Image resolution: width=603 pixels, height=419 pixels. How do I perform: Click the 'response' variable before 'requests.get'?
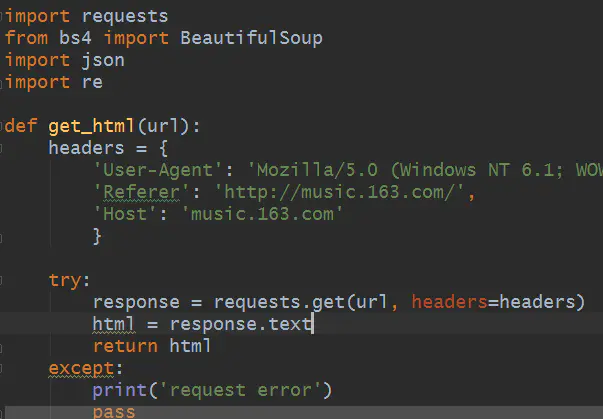[x=136, y=302]
